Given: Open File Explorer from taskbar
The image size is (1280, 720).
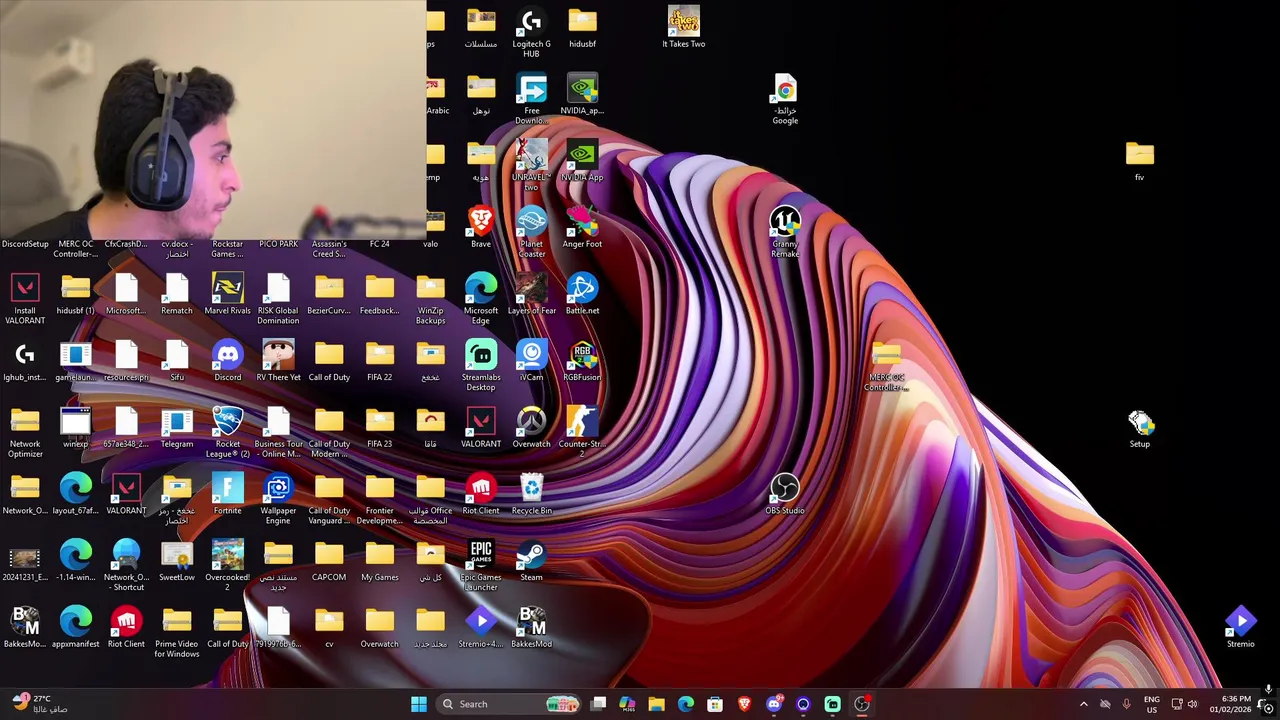Looking at the screenshot, I should (656, 704).
